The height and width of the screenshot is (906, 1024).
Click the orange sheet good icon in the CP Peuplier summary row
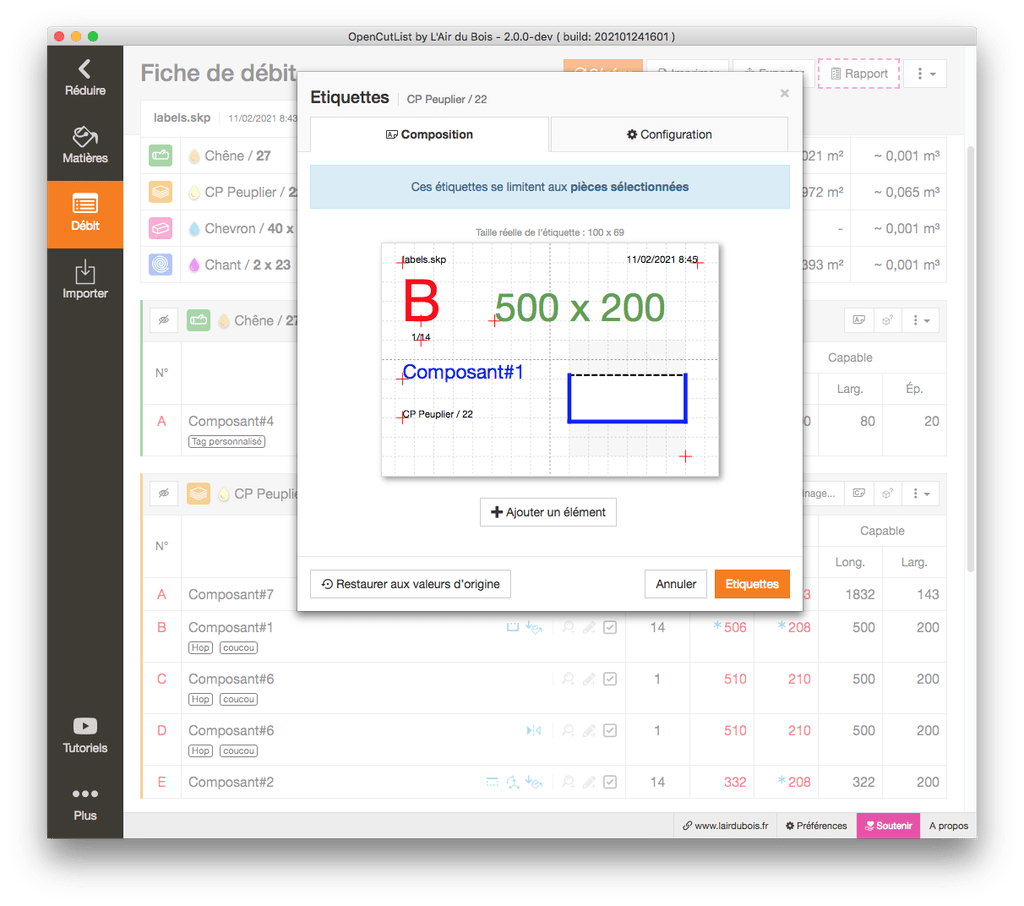coord(161,192)
